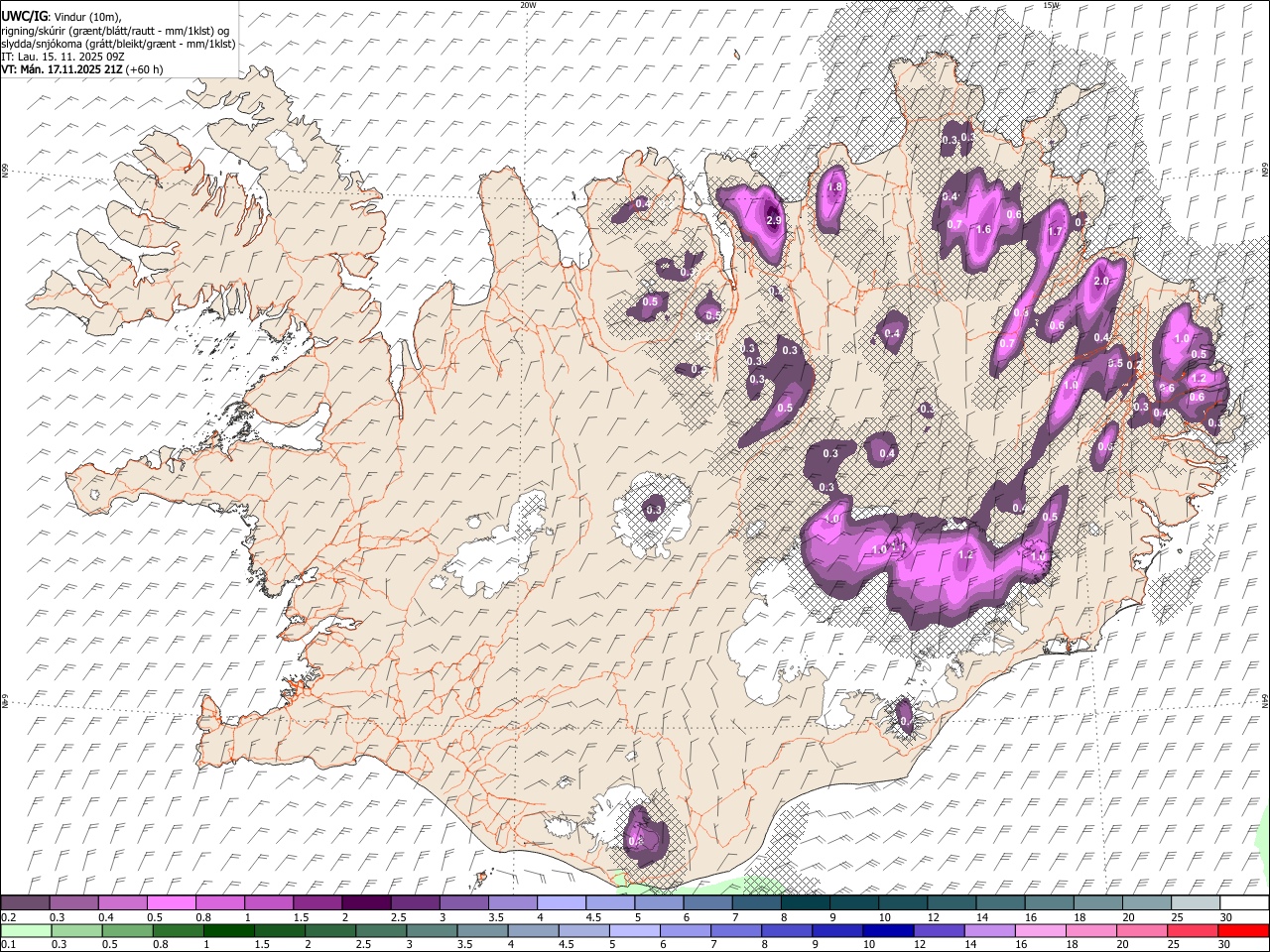Click the 'slydda/snjókoma' legend description line
The height and width of the screenshot is (952, 1270).
click(118, 44)
